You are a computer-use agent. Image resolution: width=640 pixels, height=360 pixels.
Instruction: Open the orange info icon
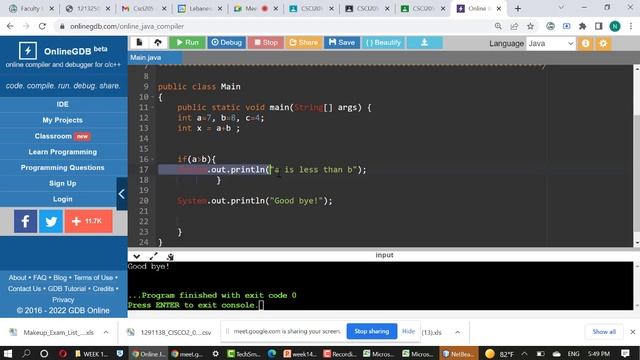tap(585, 43)
